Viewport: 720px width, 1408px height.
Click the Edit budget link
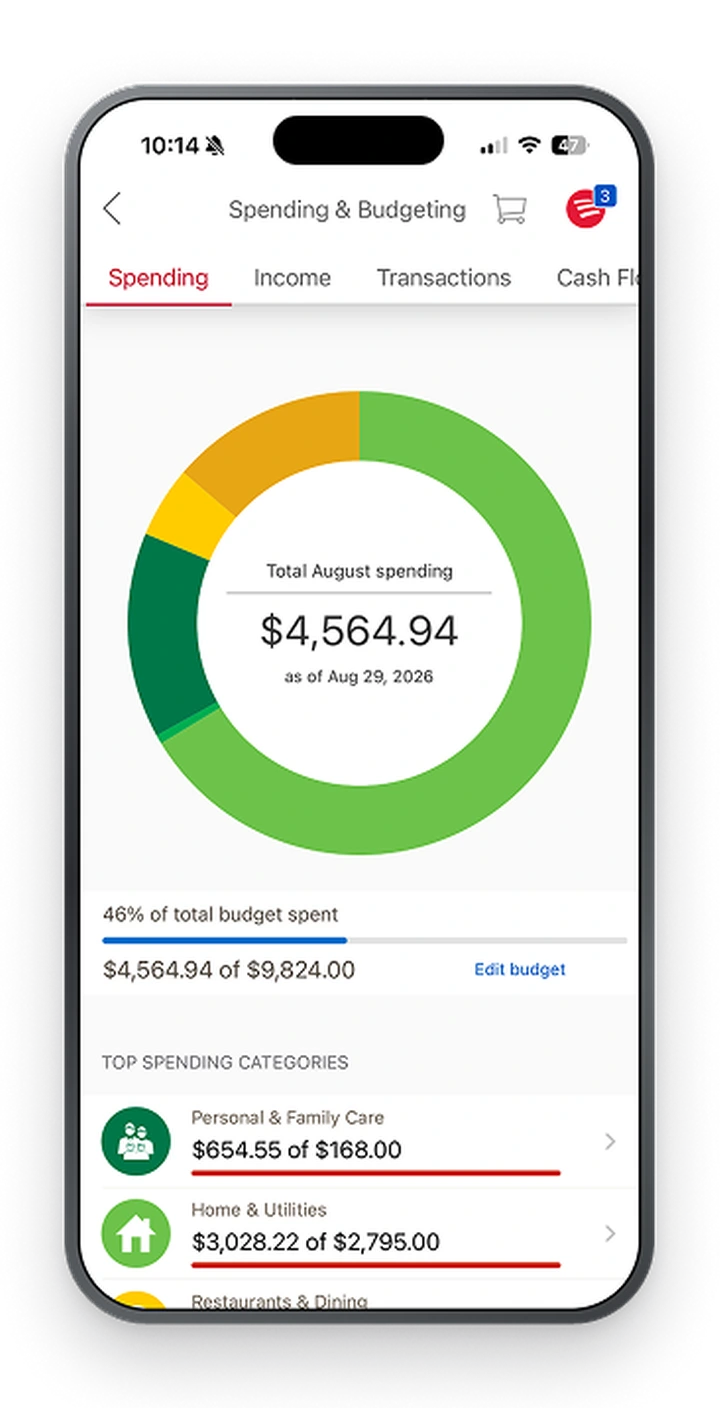tap(520, 969)
